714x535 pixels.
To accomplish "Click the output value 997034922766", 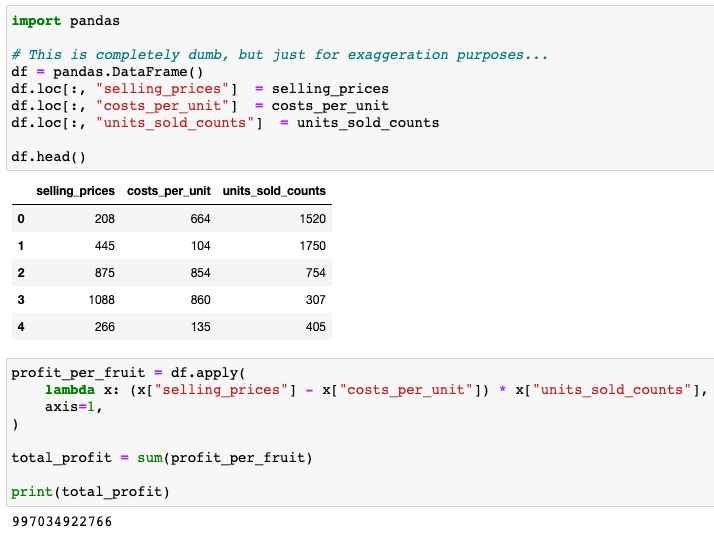I will coord(62,522).
